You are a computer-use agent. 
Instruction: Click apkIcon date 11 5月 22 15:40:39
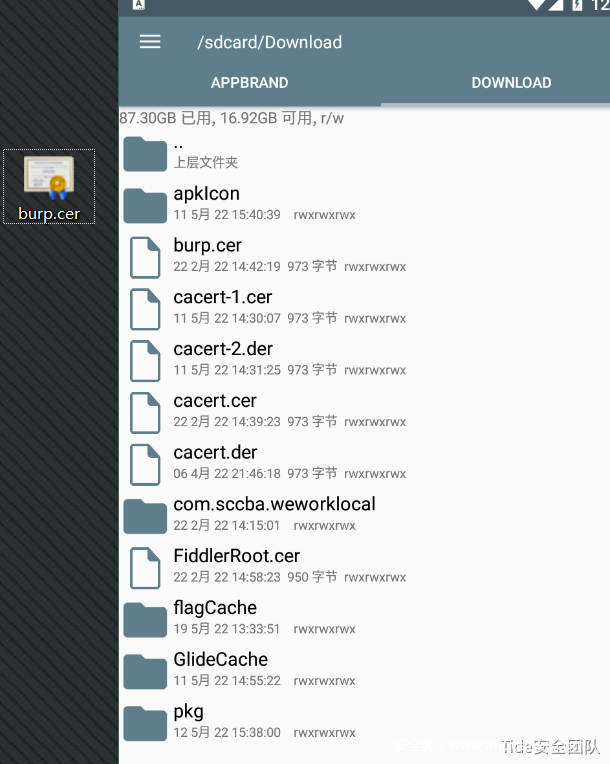click(227, 215)
